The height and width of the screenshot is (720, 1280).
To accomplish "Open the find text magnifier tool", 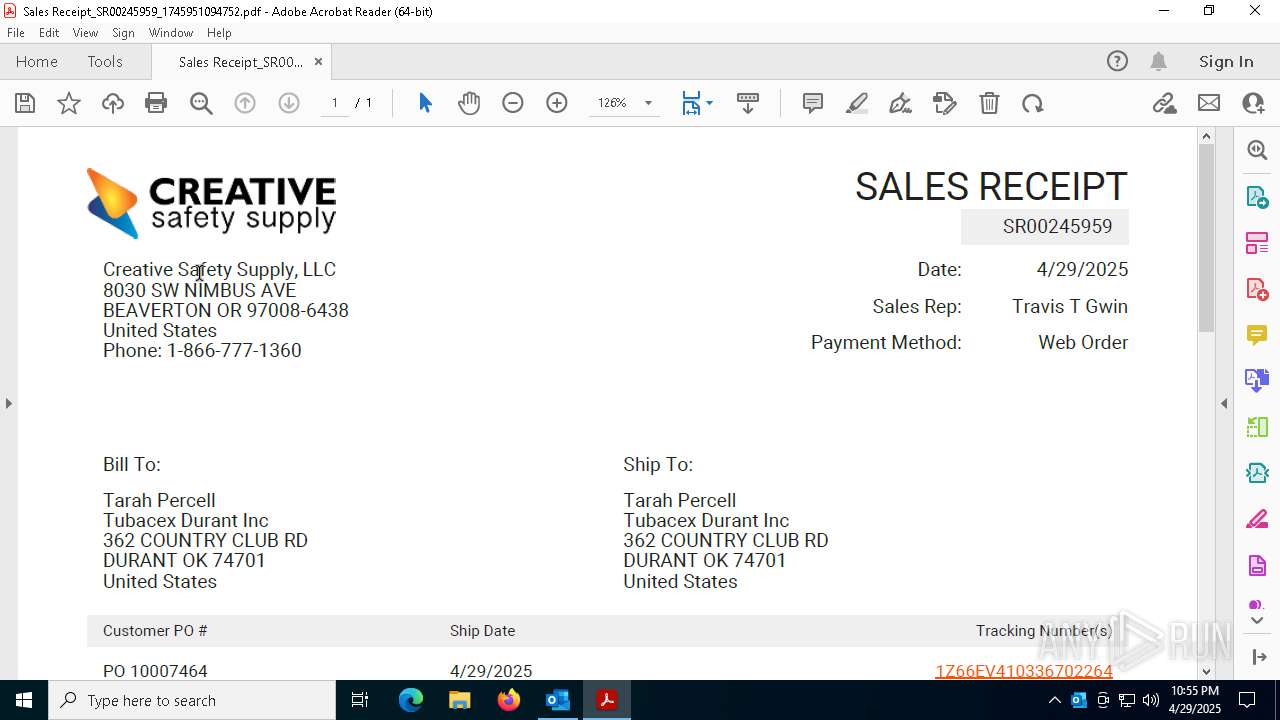I will 201,103.
